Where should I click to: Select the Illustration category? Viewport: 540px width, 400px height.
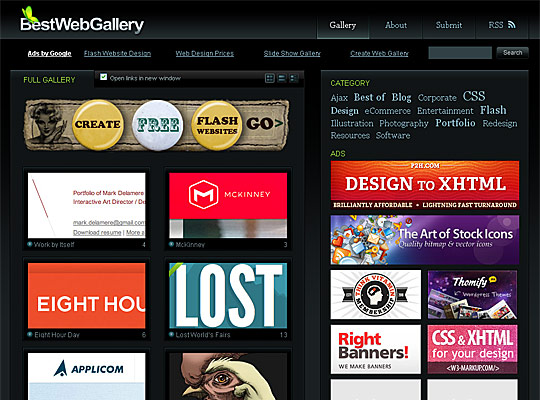tap(352, 123)
